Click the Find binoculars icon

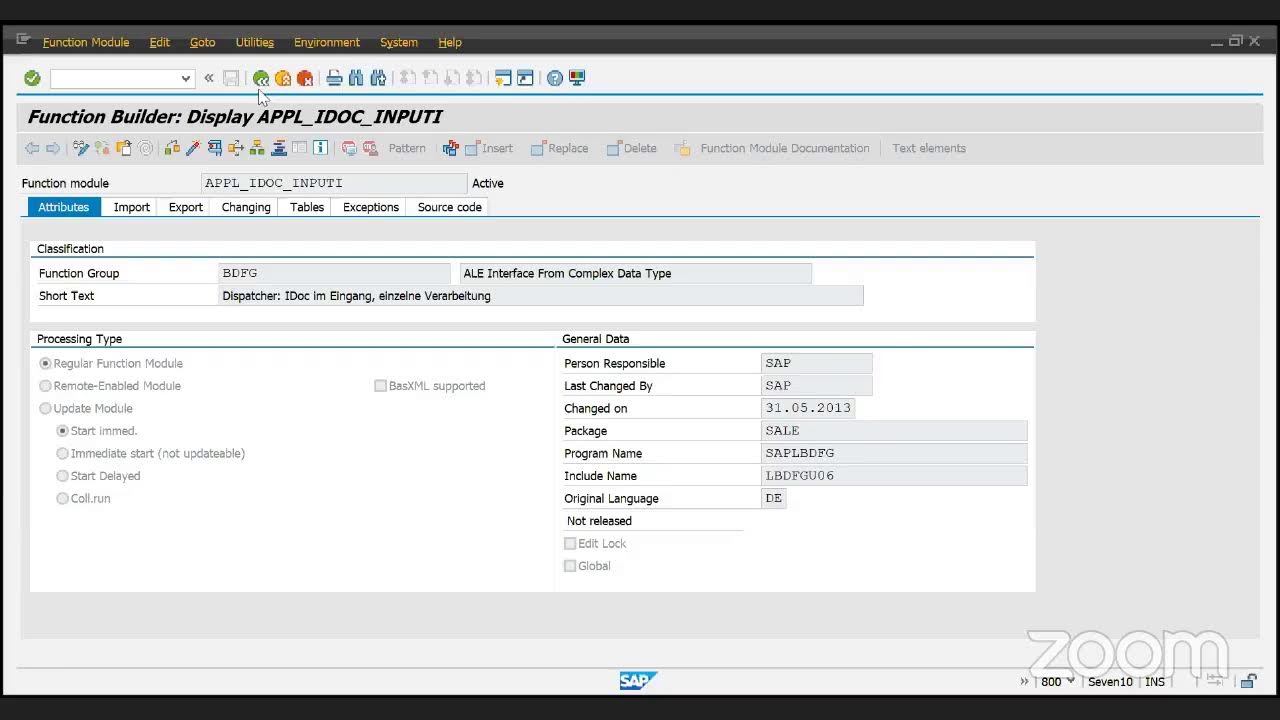[x=356, y=78]
